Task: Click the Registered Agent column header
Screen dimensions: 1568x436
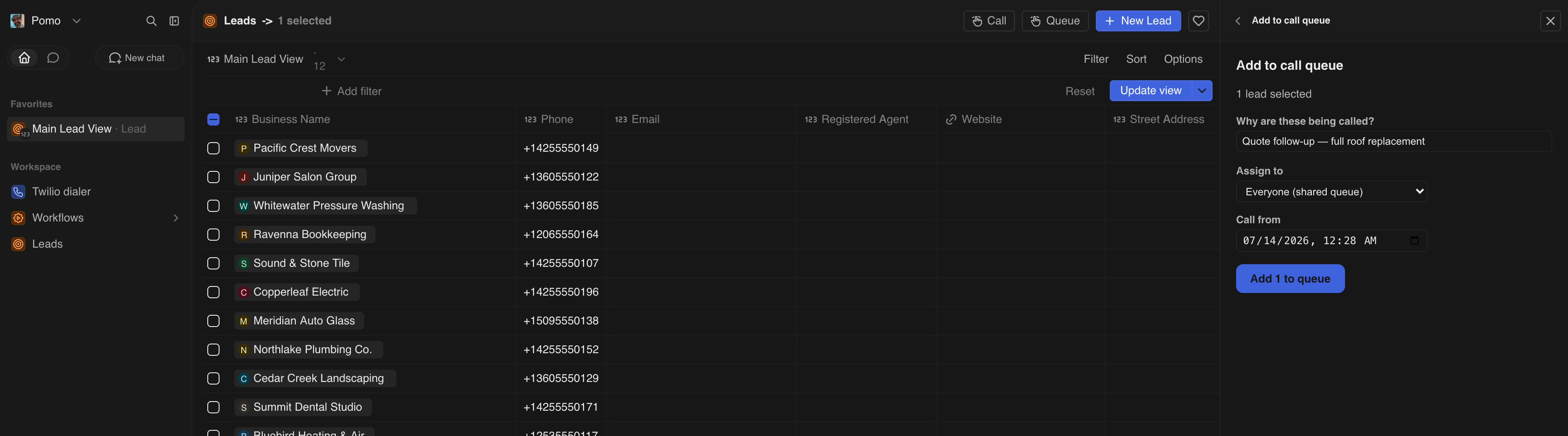Action: 856,119
